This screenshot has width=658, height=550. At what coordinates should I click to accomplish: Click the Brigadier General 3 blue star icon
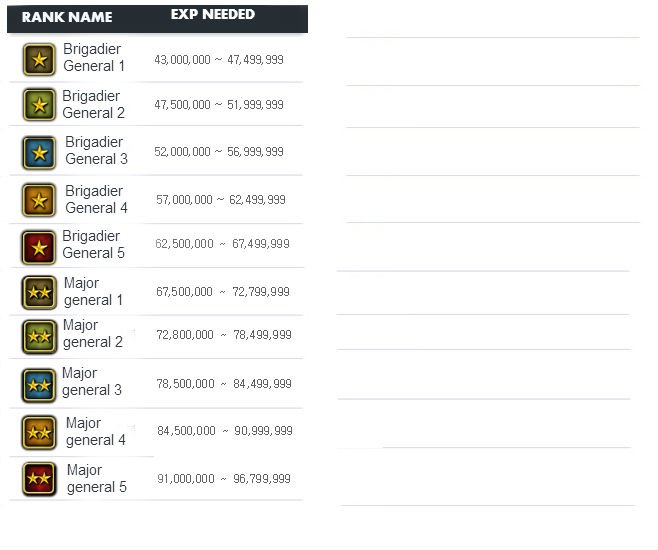pos(39,153)
